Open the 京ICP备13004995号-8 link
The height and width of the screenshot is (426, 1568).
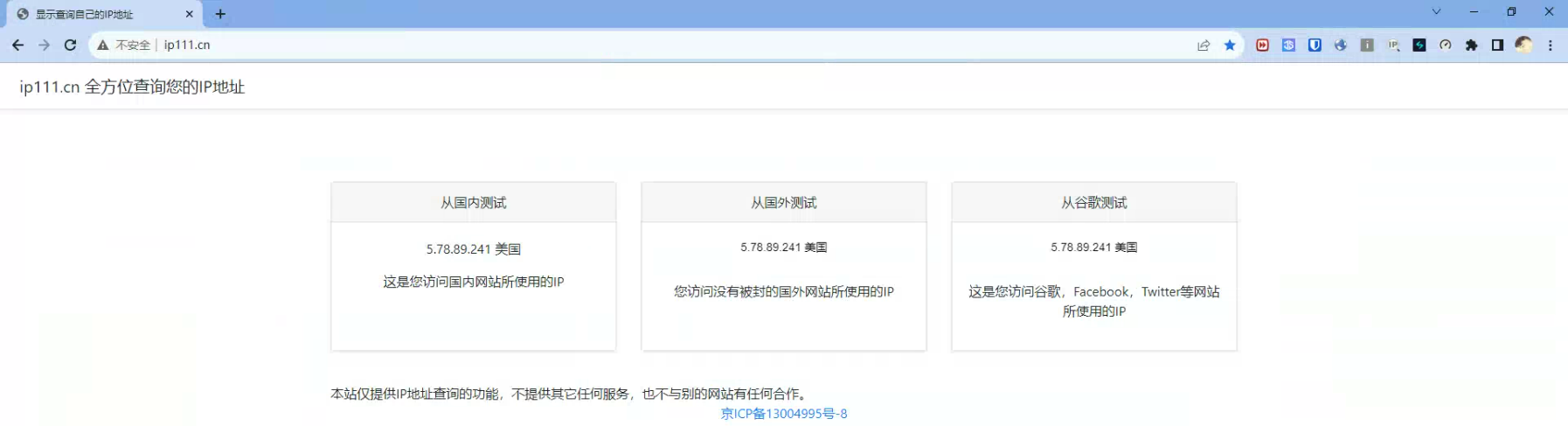(784, 414)
